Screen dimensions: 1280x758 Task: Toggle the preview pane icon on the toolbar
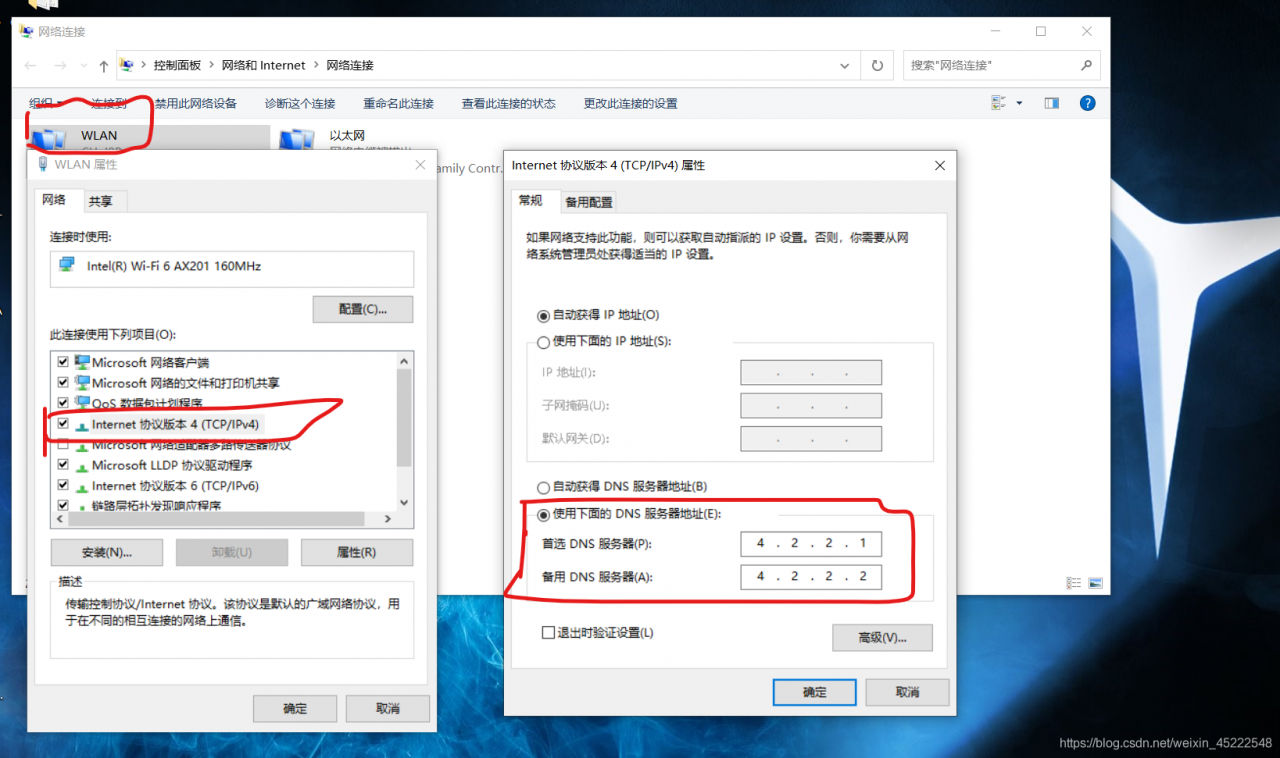tap(1051, 102)
